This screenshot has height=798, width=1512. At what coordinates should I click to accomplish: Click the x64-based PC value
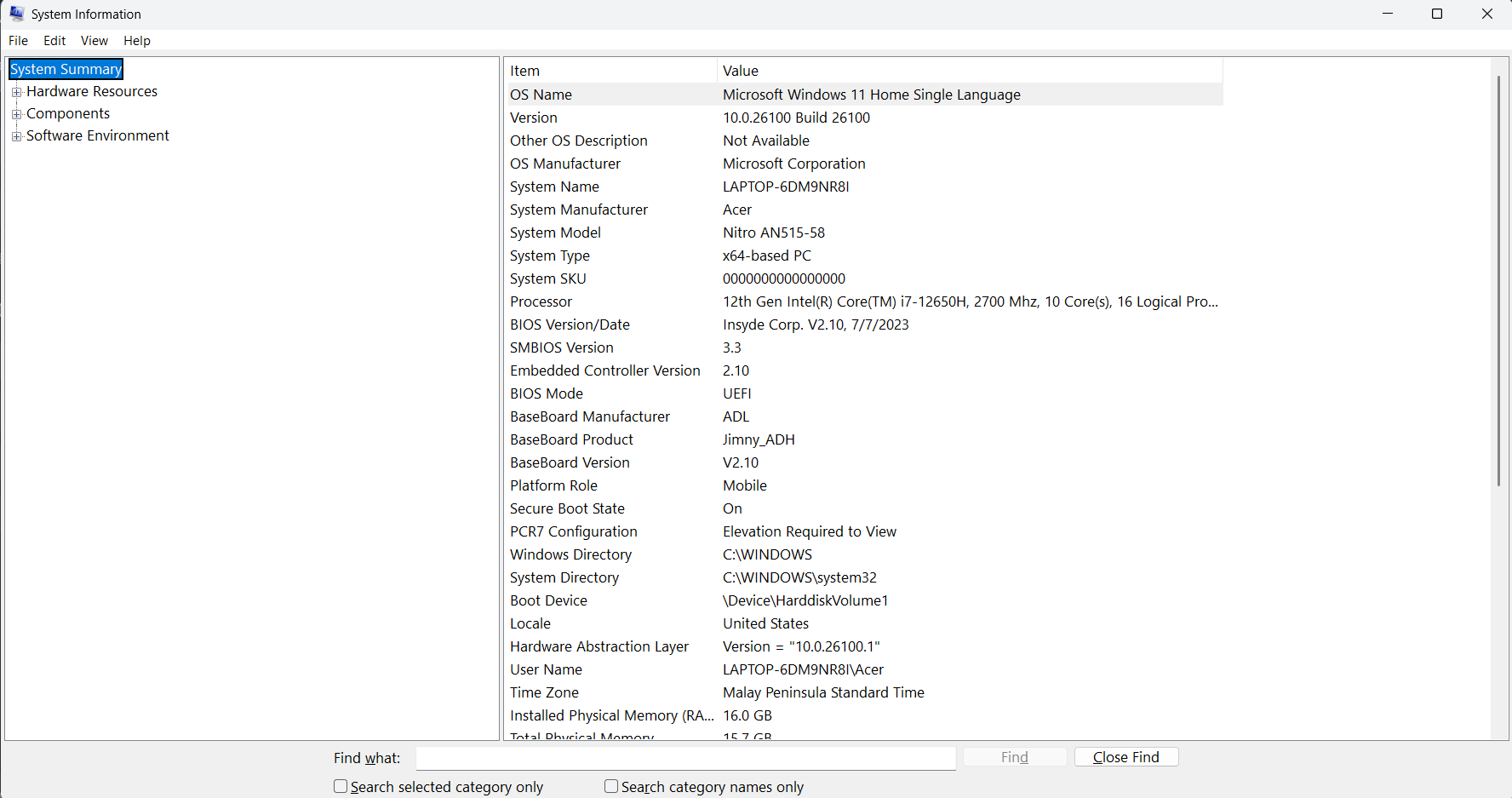click(767, 255)
